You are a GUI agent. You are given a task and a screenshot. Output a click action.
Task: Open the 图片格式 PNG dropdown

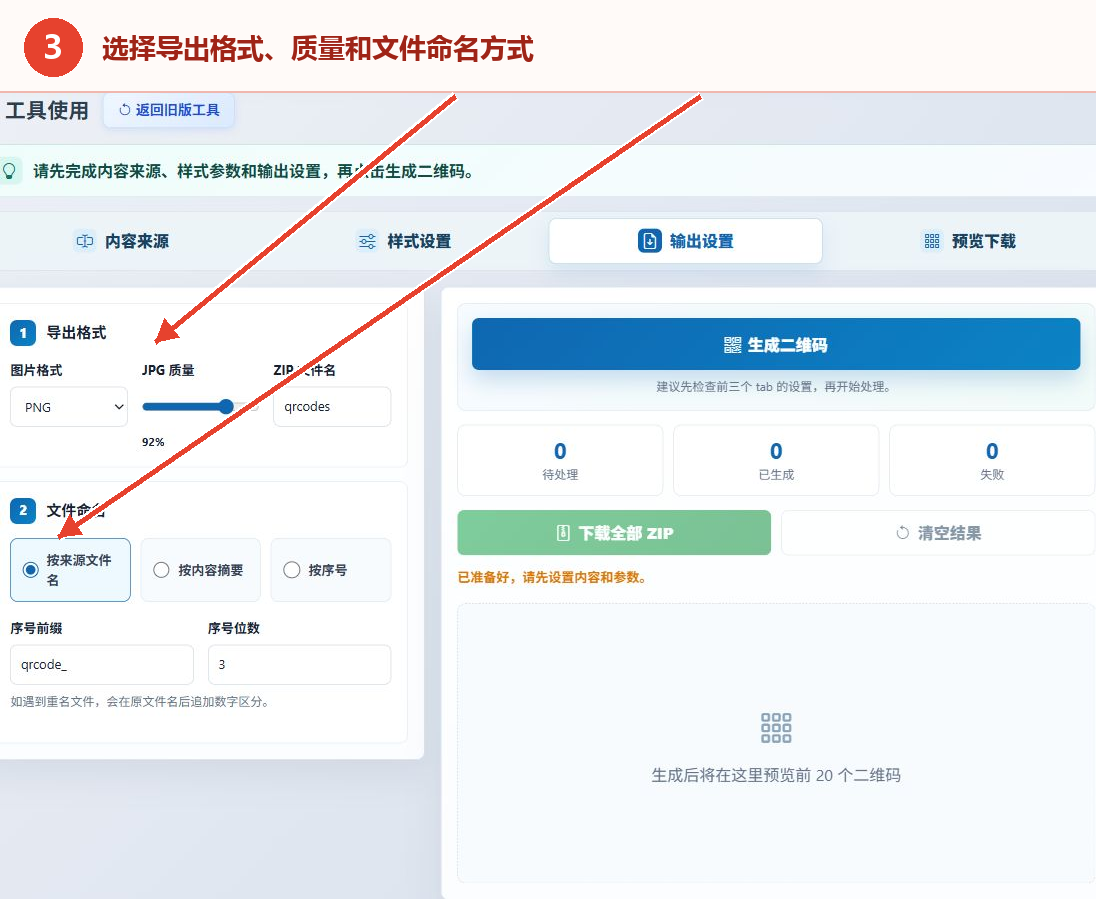click(x=69, y=407)
